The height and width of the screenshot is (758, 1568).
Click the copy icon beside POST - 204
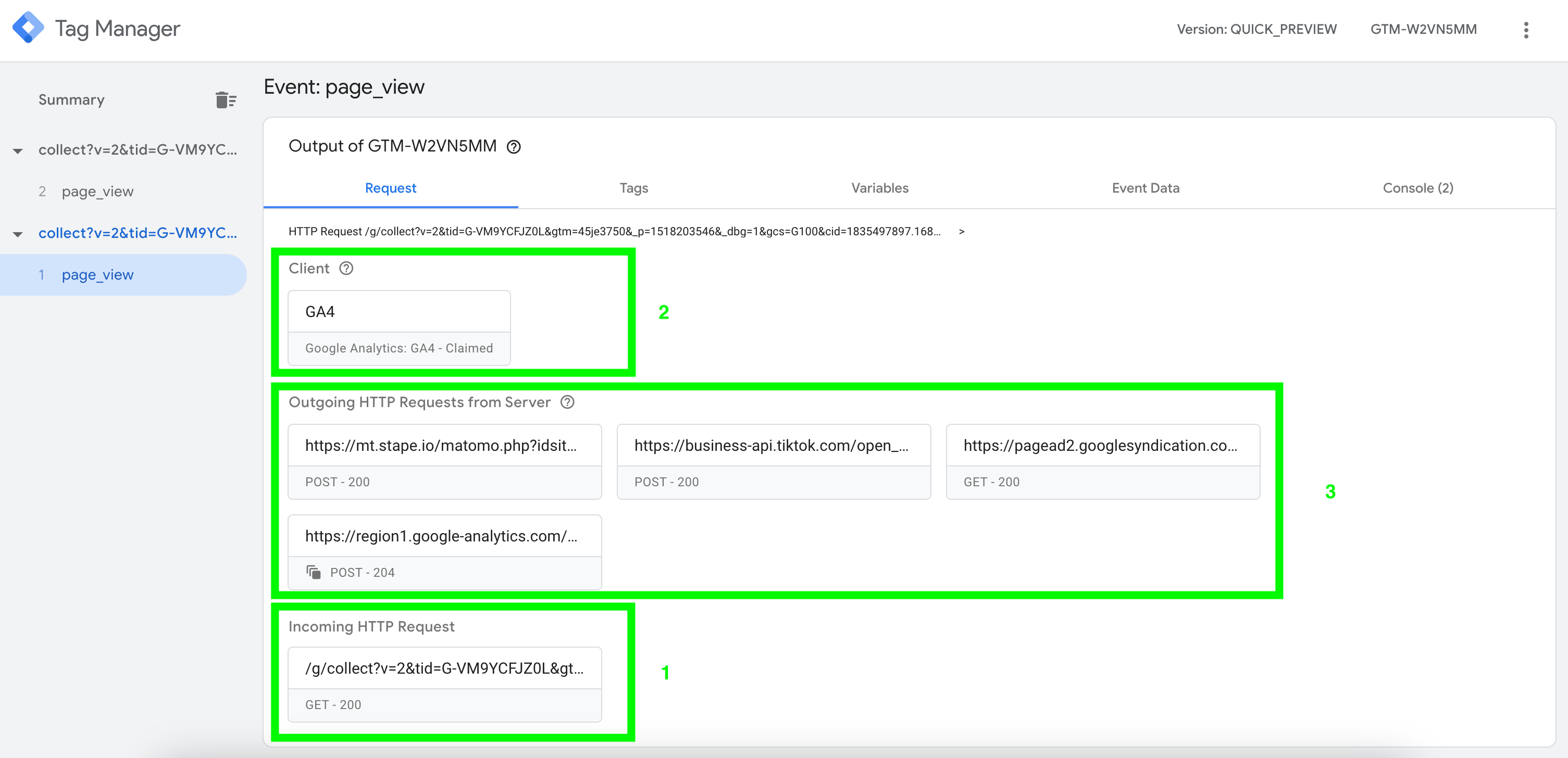point(314,573)
